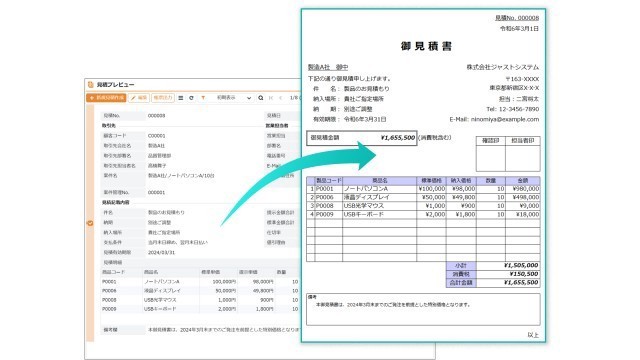The height and width of the screenshot is (360, 640).
Task: Click 標準単価 column header in preview table
Action: coord(211,272)
